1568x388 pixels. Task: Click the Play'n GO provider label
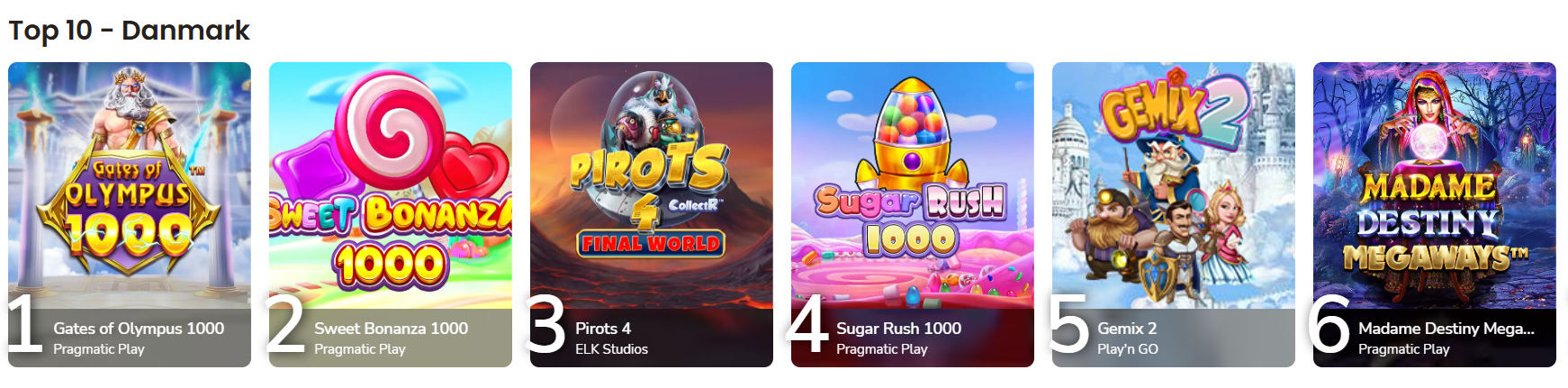point(1128,349)
